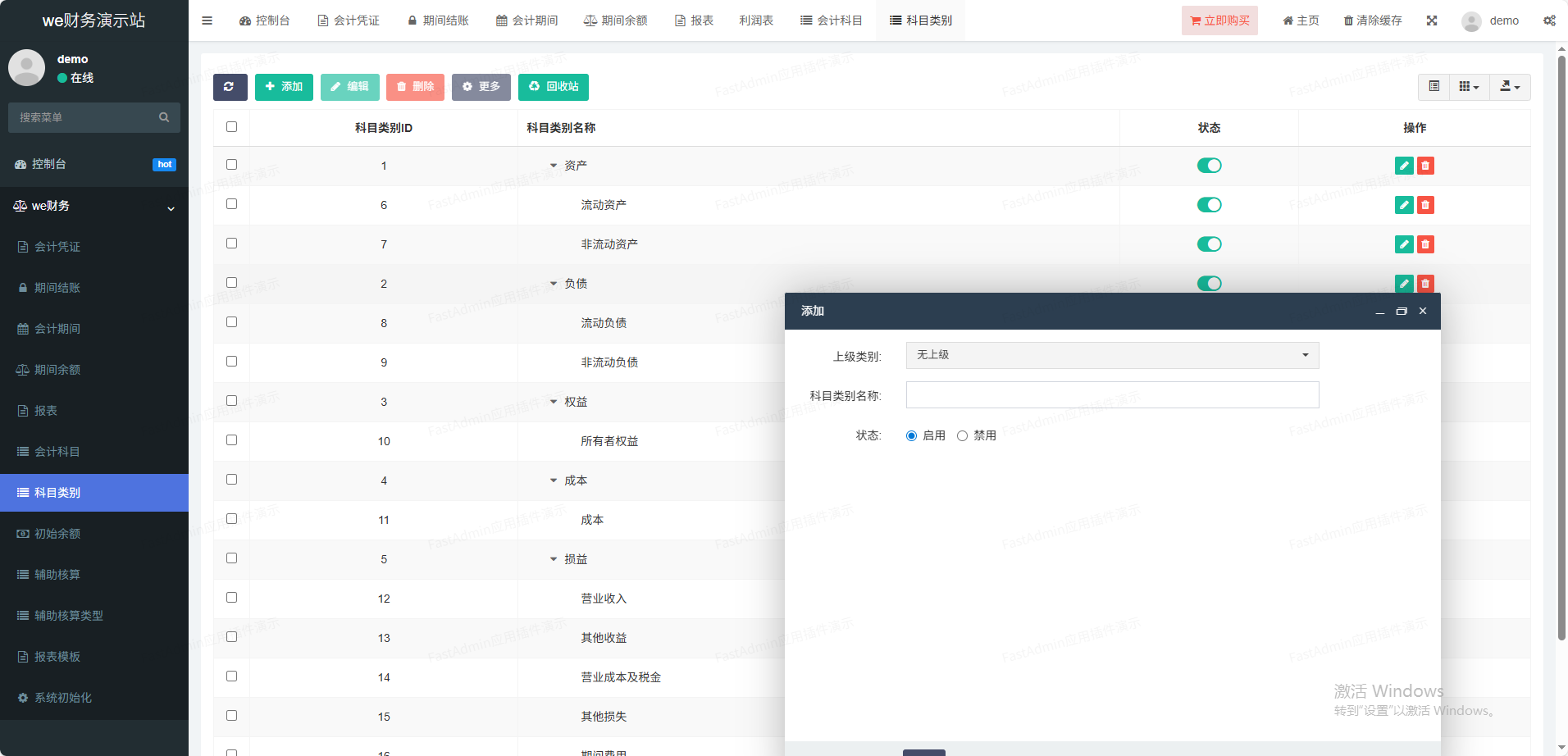The width and height of the screenshot is (1568, 756).
Task: Select the 禁用 radio button
Action: [x=962, y=436]
